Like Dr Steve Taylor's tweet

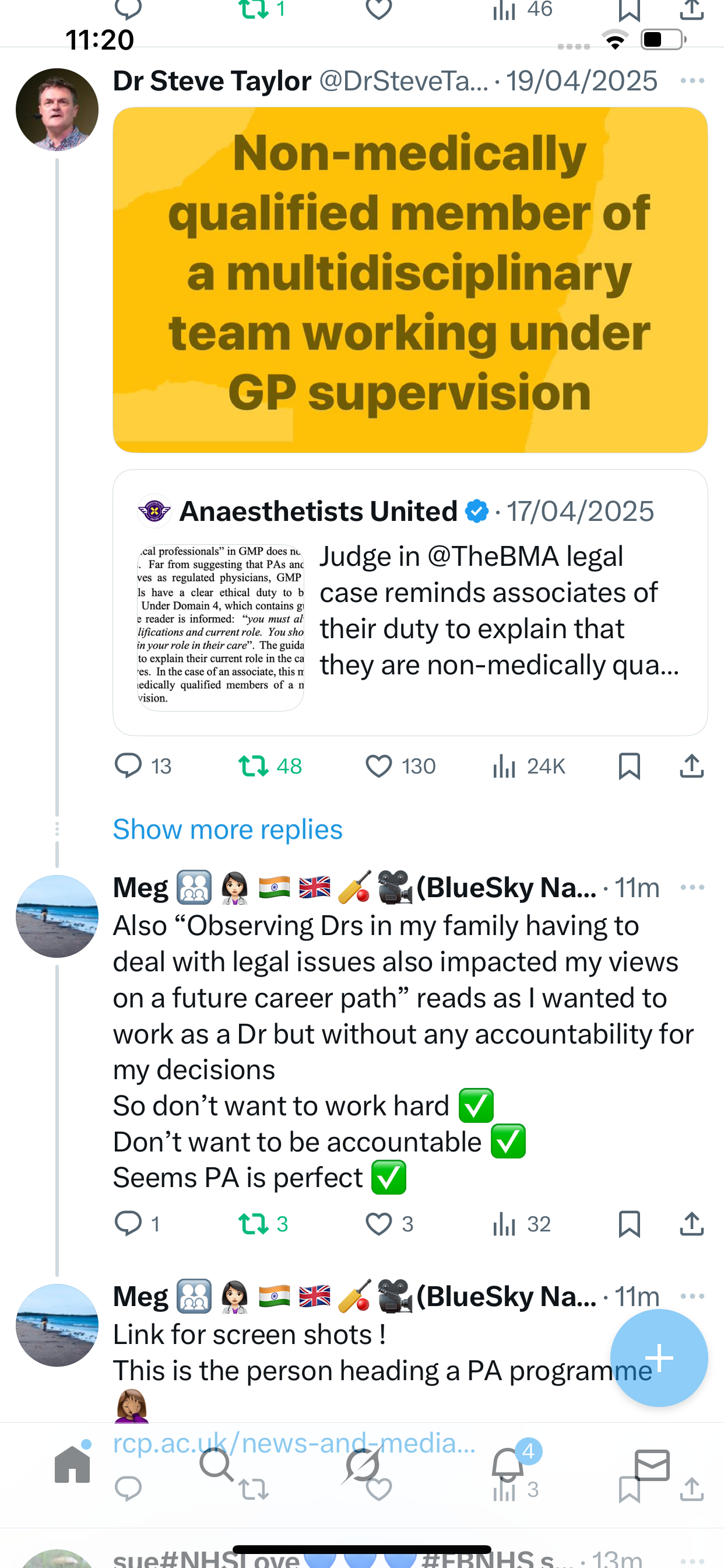pos(378,766)
